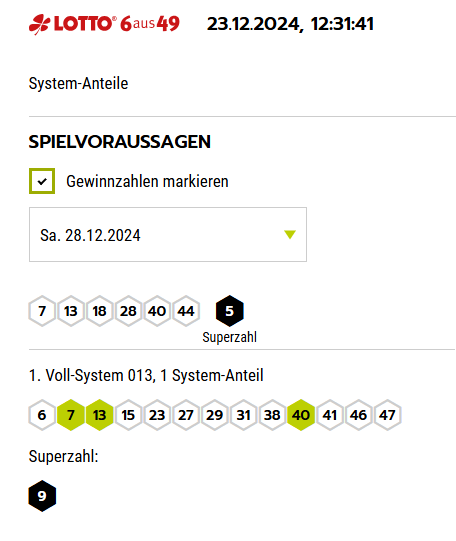Click the LOTTO 6aus49 logo
This screenshot has width=456, height=541.
(x=104, y=24)
